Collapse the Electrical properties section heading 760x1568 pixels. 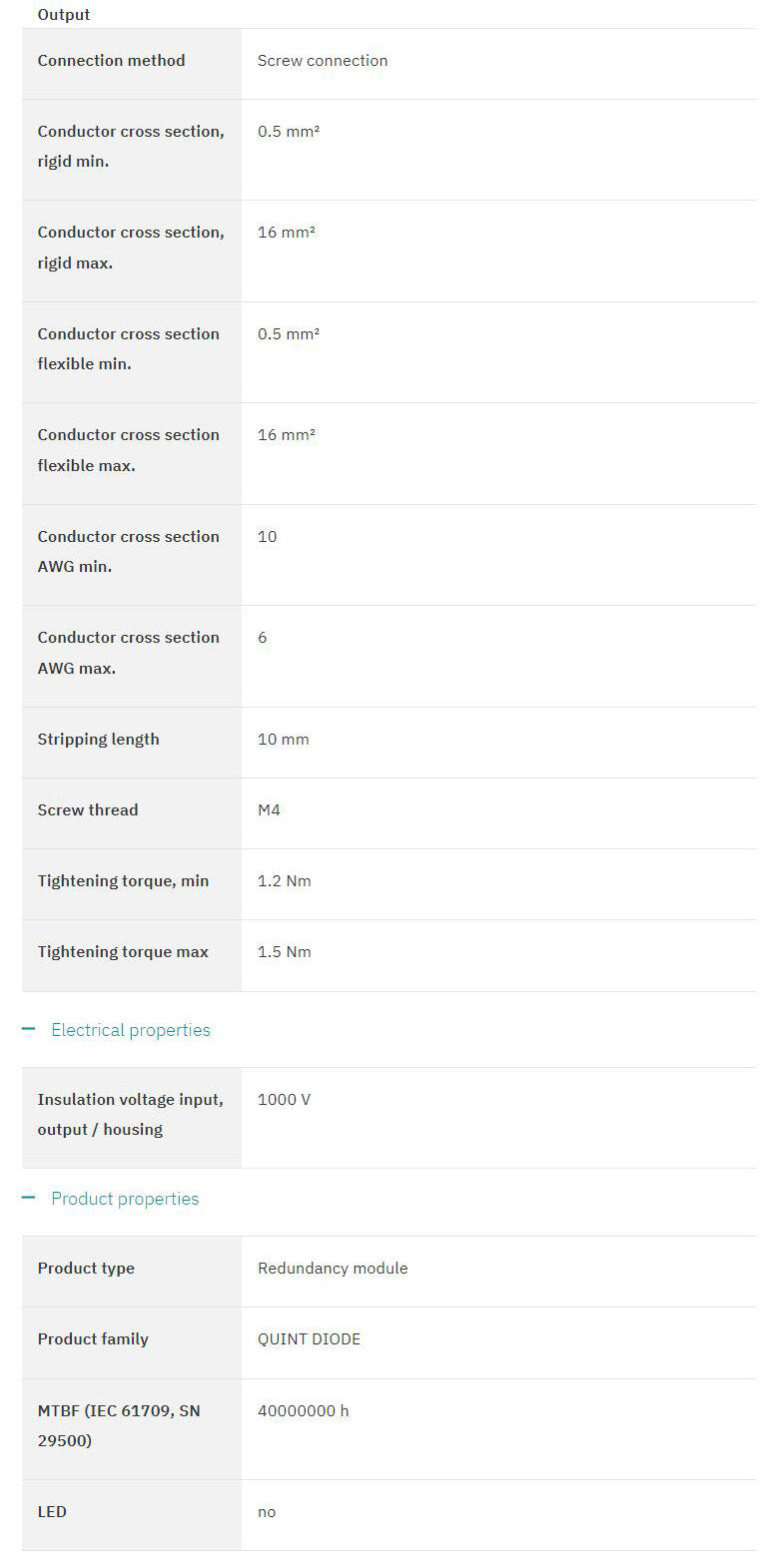tap(131, 1030)
